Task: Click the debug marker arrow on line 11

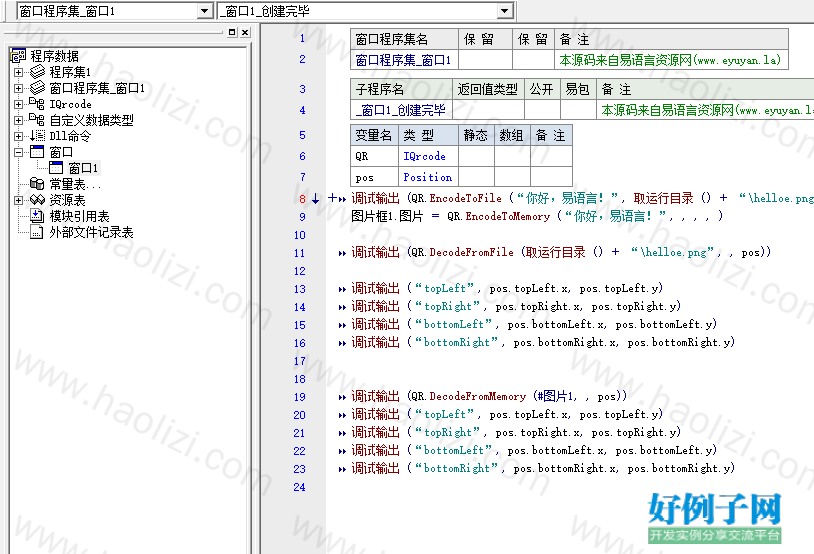Action: pos(342,253)
